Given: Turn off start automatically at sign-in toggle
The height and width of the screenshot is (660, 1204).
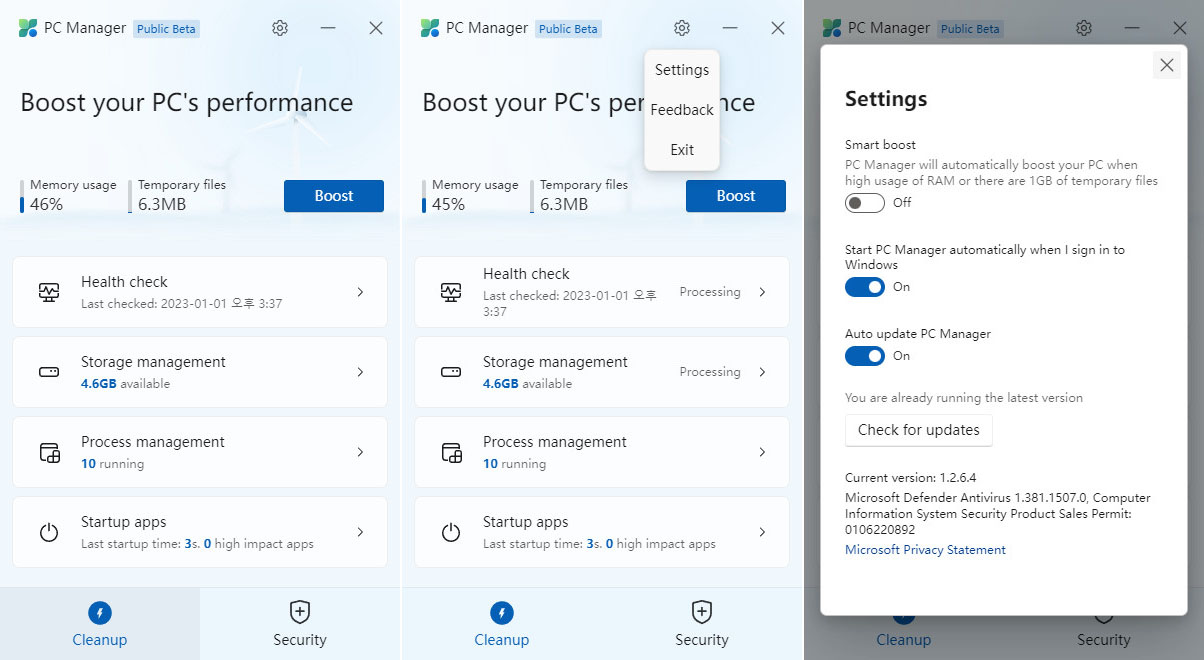Looking at the screenshot, I should click(x=865, y=287).
